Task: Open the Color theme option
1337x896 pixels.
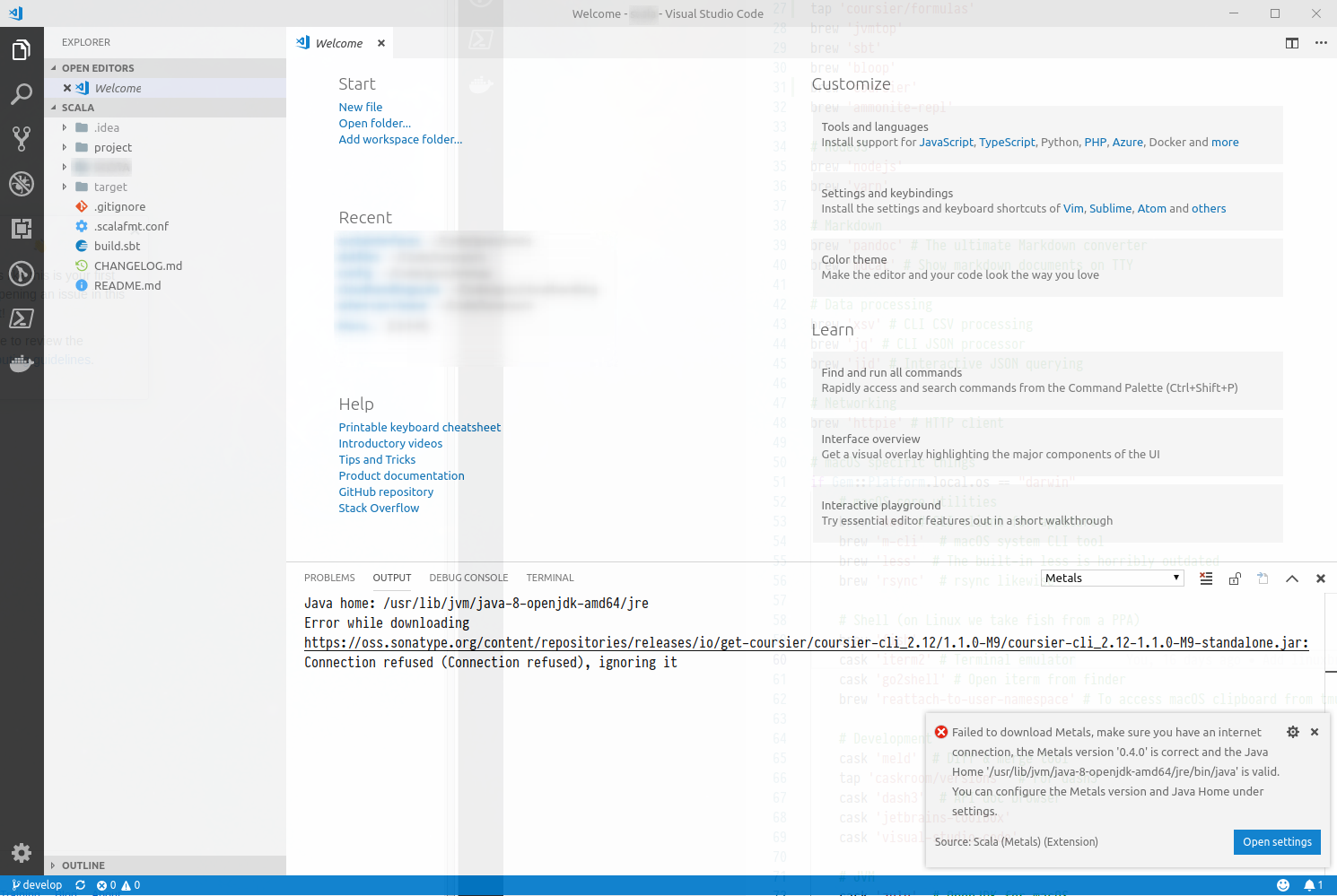Action: tap(1047, 267)
